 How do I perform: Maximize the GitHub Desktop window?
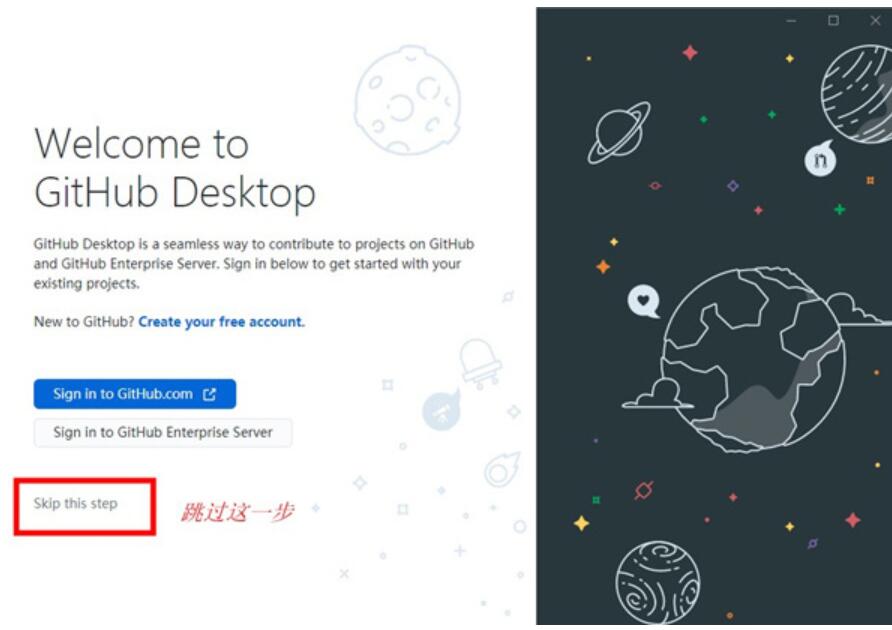(x=833, y=21)
